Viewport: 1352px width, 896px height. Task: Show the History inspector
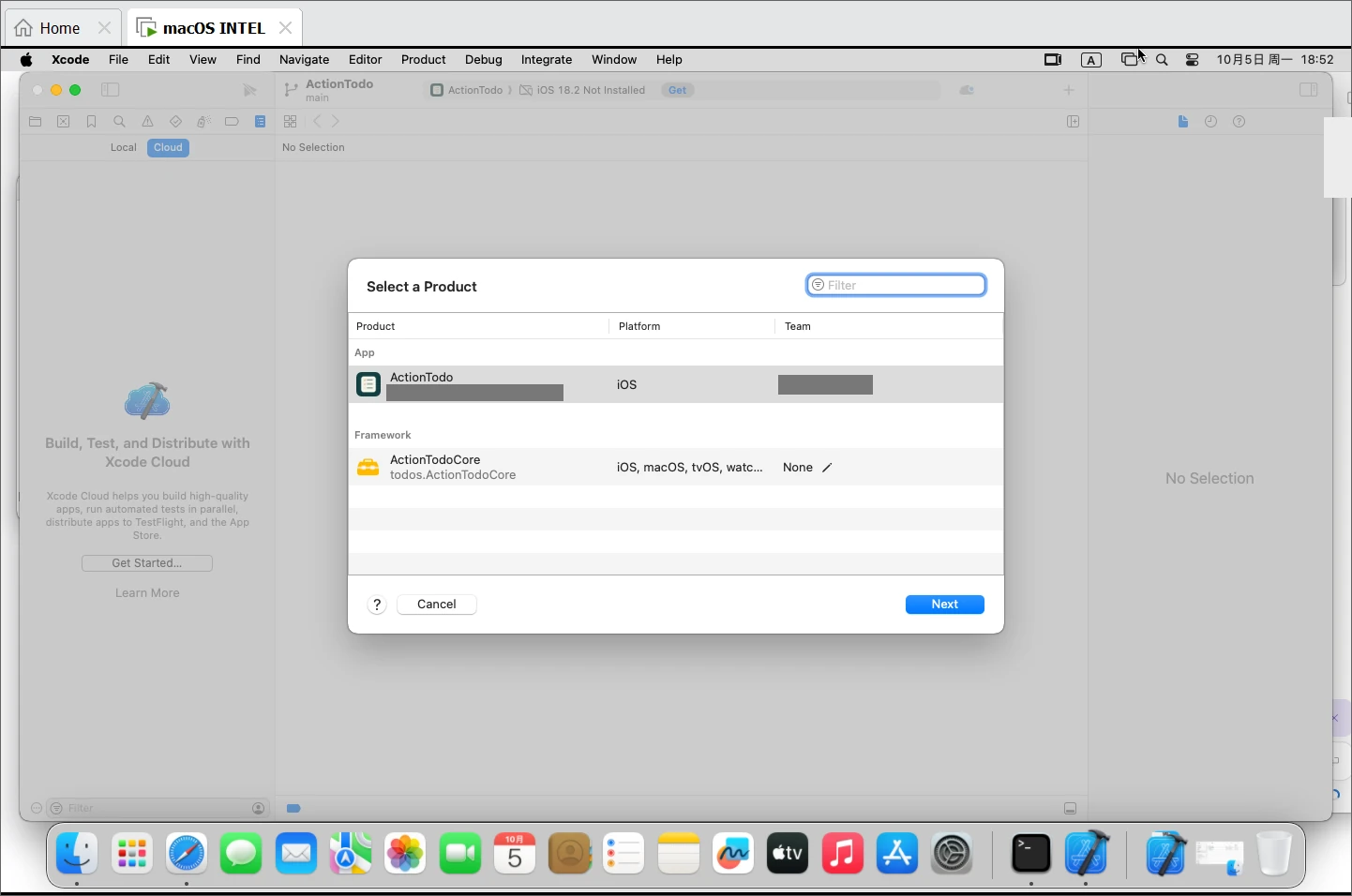(1211, 122)
